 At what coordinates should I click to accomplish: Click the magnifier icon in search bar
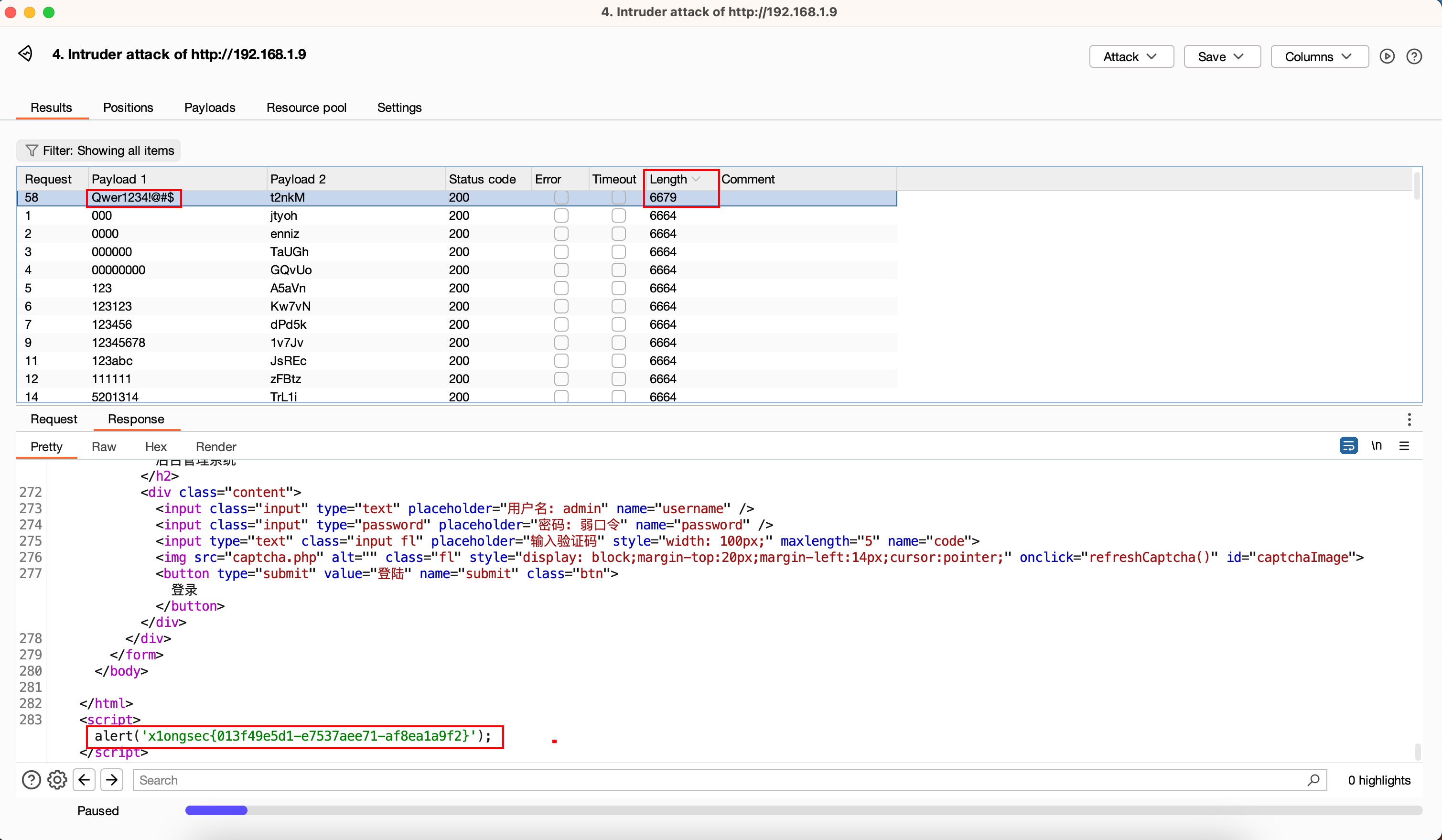point(1314,780)
